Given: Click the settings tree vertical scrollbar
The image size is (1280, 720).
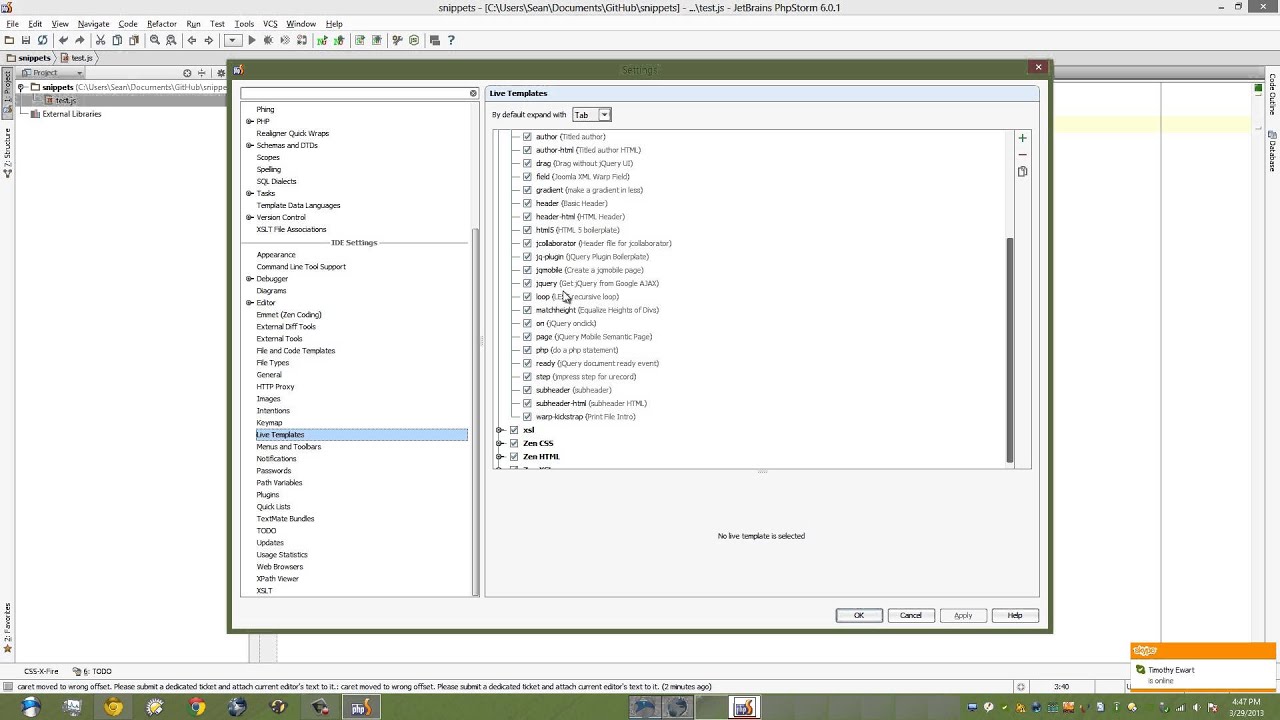Looking at the screenshot, I should [x=476, y=410].
